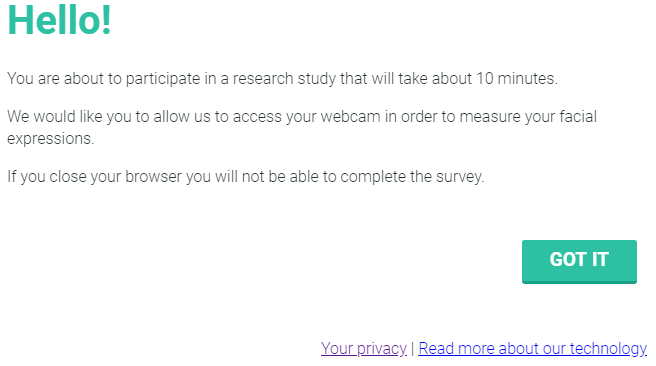
Task: Click the word "privacy" in footer link
Action: (x=382, y=348)
